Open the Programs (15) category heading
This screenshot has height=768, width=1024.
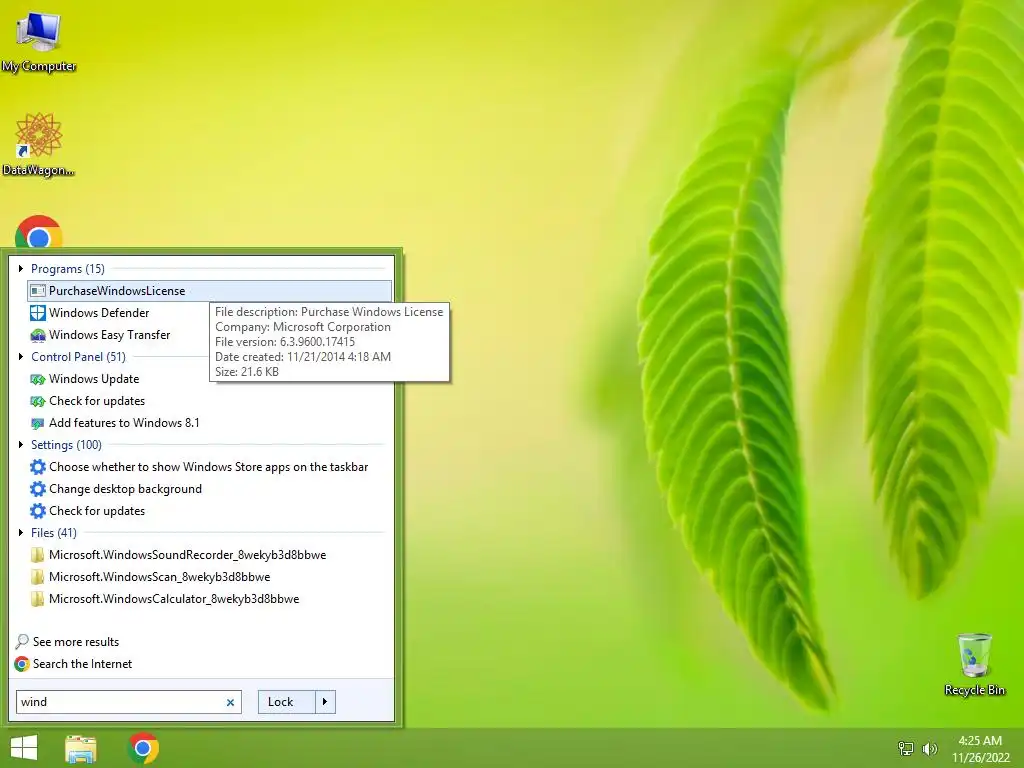[x=68, y=269]
